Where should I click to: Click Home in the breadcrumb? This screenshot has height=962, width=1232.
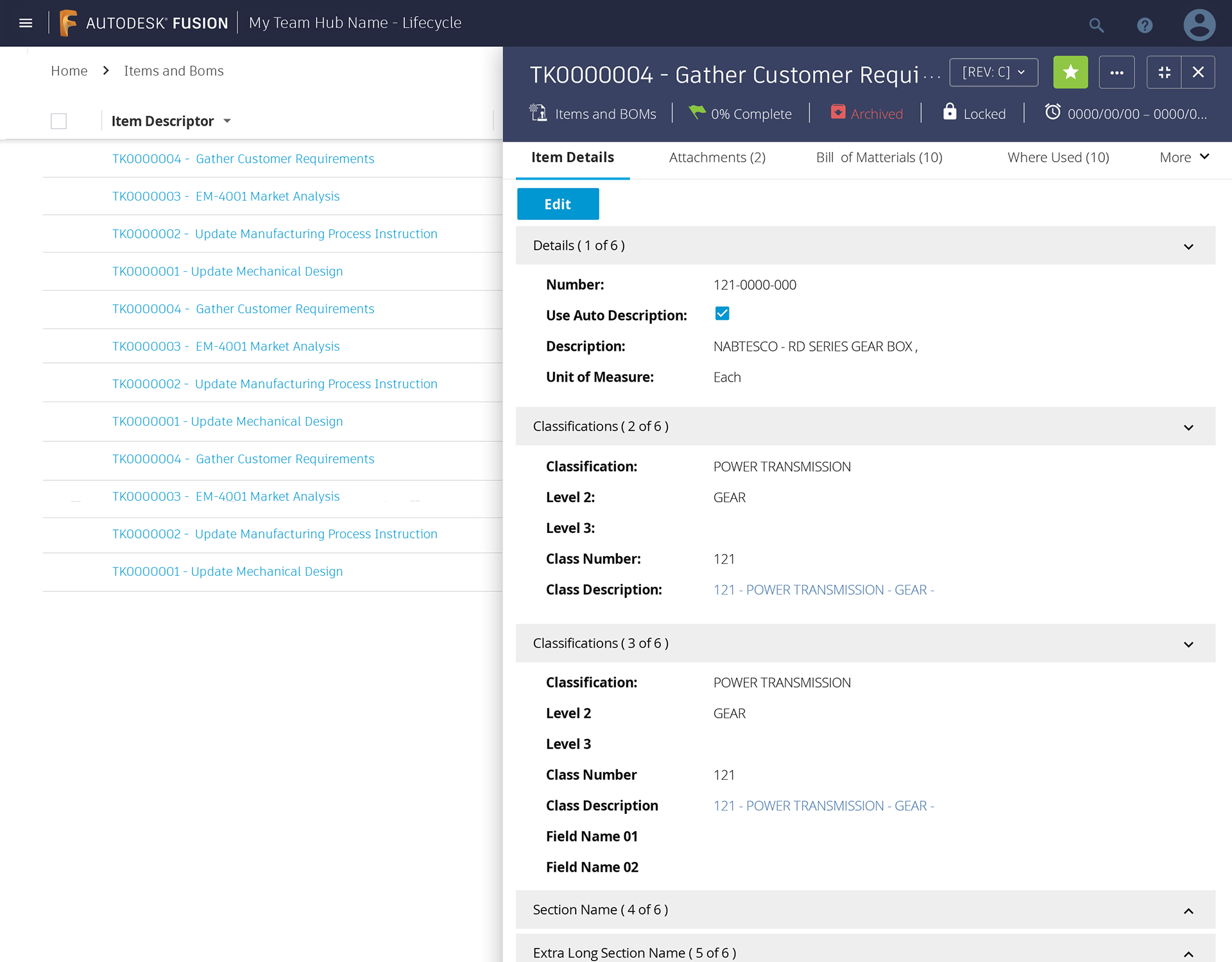click(x=69, y=71)
